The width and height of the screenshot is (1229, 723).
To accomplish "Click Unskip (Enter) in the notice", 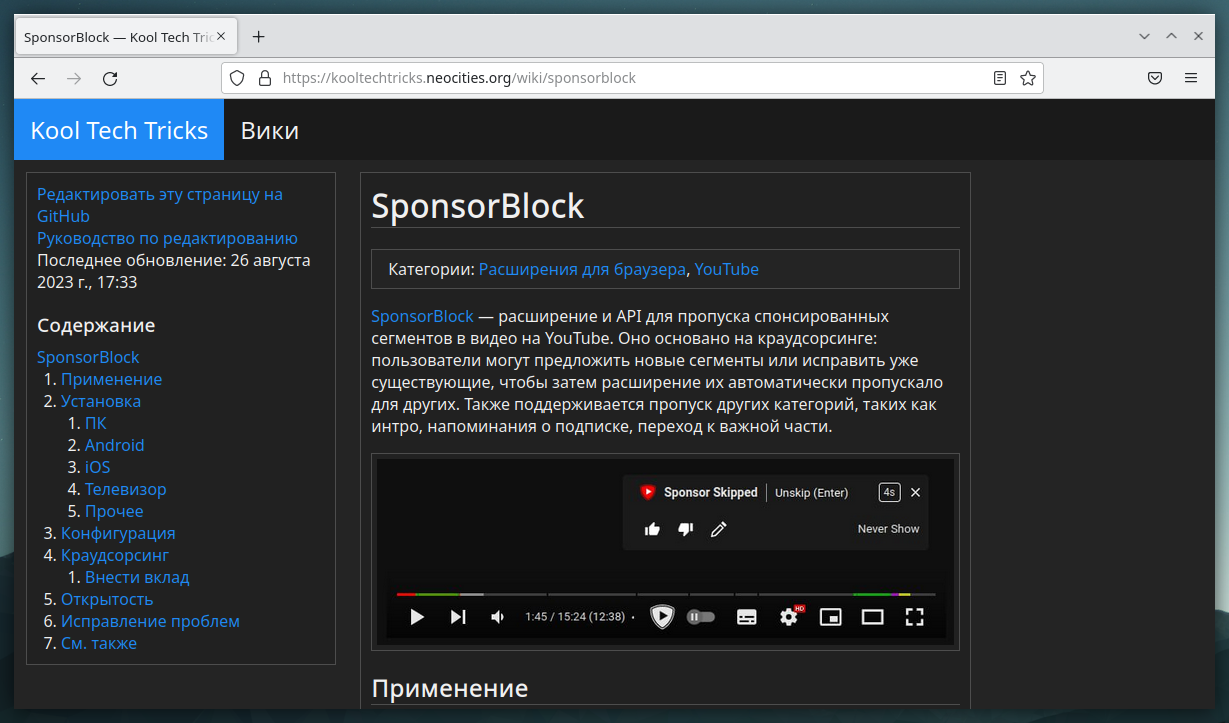I will click(811, 492).
